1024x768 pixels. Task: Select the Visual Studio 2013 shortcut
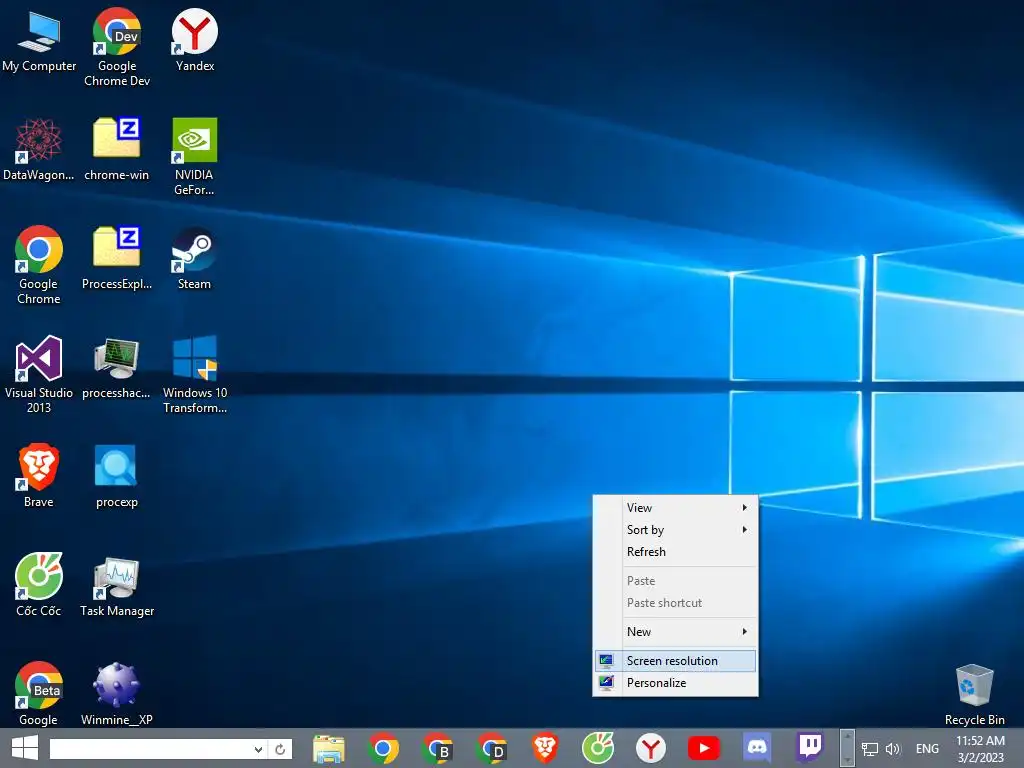[39, 374]
